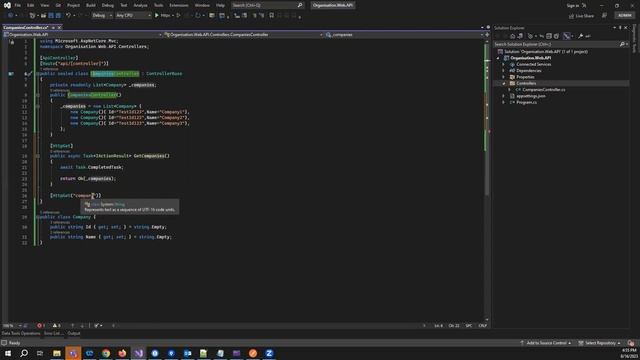
Task: Click the Visual Studio taskbar icon
Action: tap(138, 353)
